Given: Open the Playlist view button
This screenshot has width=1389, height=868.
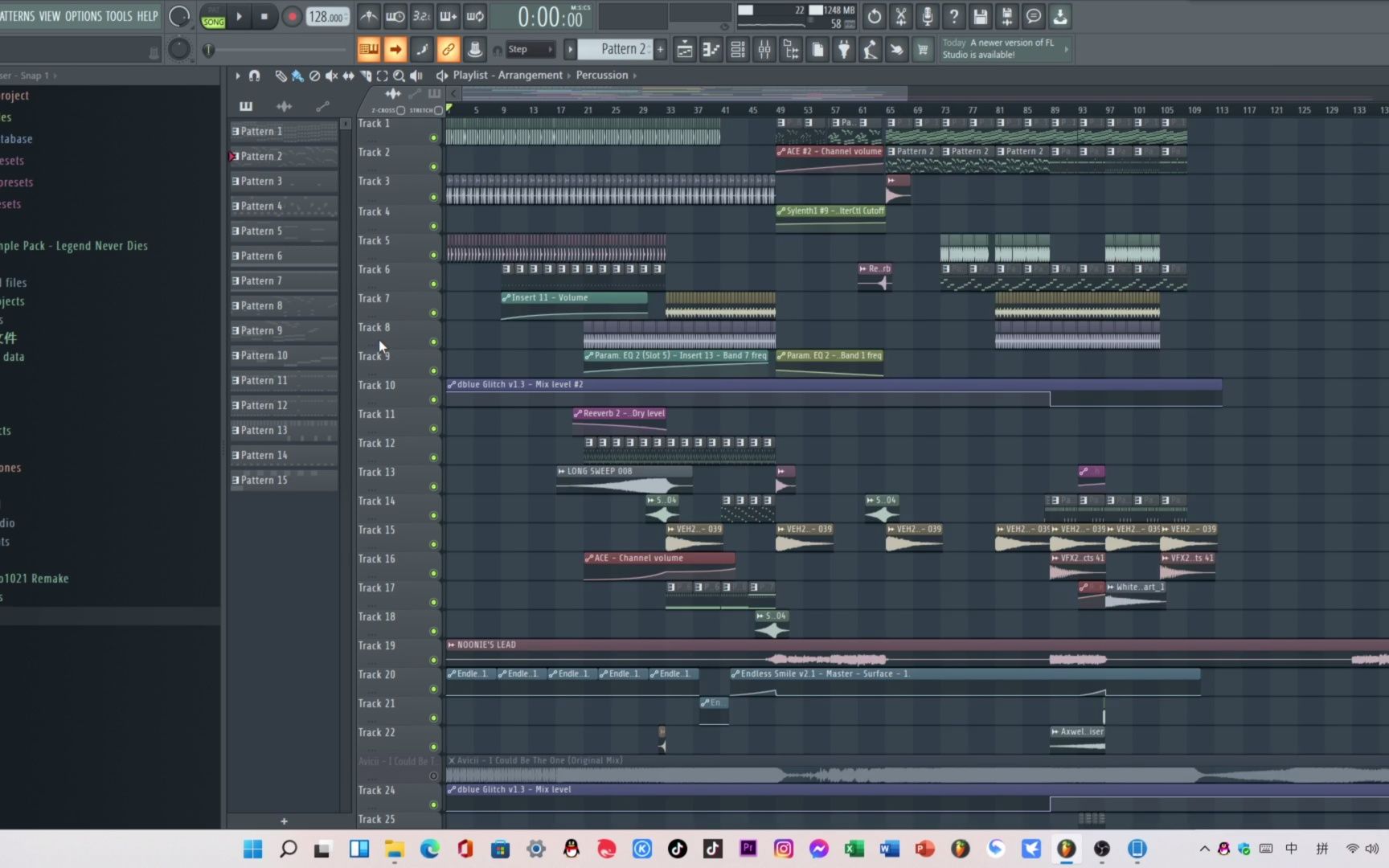Looking at the screenshot, I should (685, 50).
